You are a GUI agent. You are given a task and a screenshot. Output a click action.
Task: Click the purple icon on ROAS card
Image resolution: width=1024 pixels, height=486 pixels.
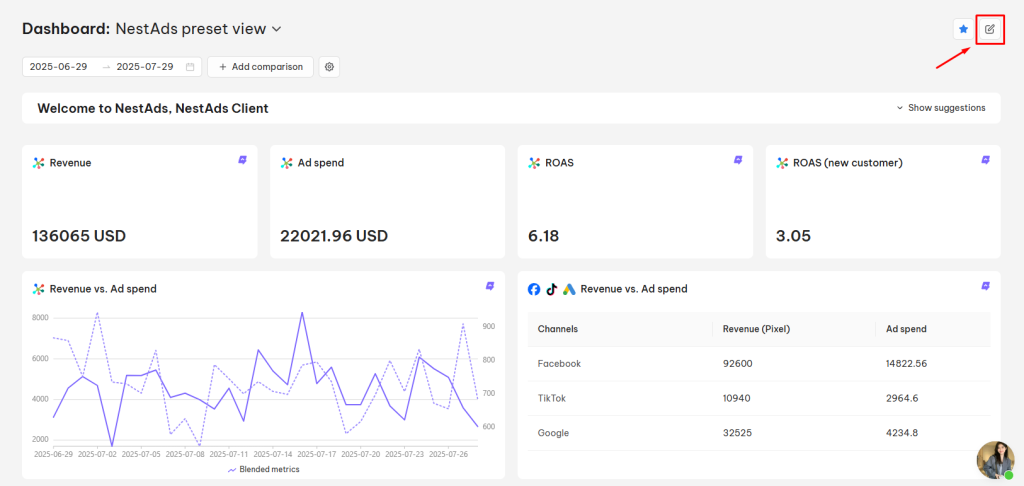(739, 160)
